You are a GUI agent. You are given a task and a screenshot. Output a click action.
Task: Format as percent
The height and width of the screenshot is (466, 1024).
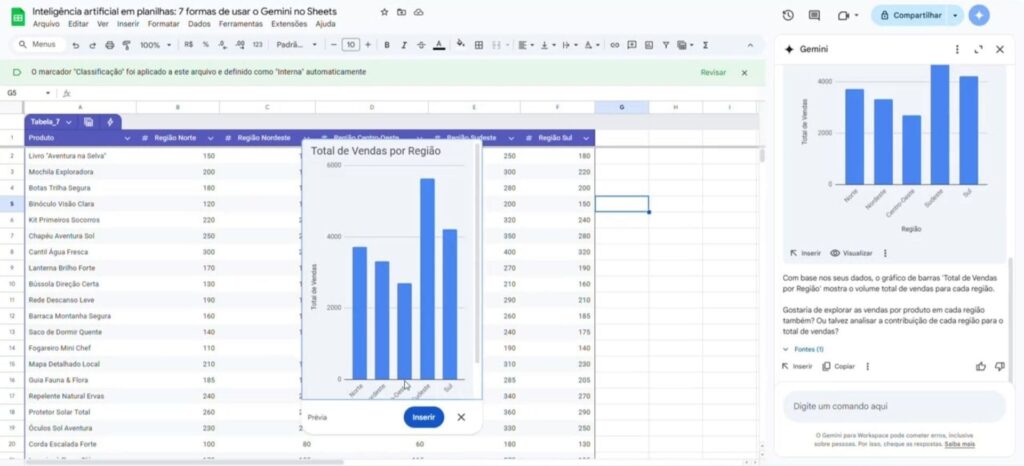(x=206, y=45)
